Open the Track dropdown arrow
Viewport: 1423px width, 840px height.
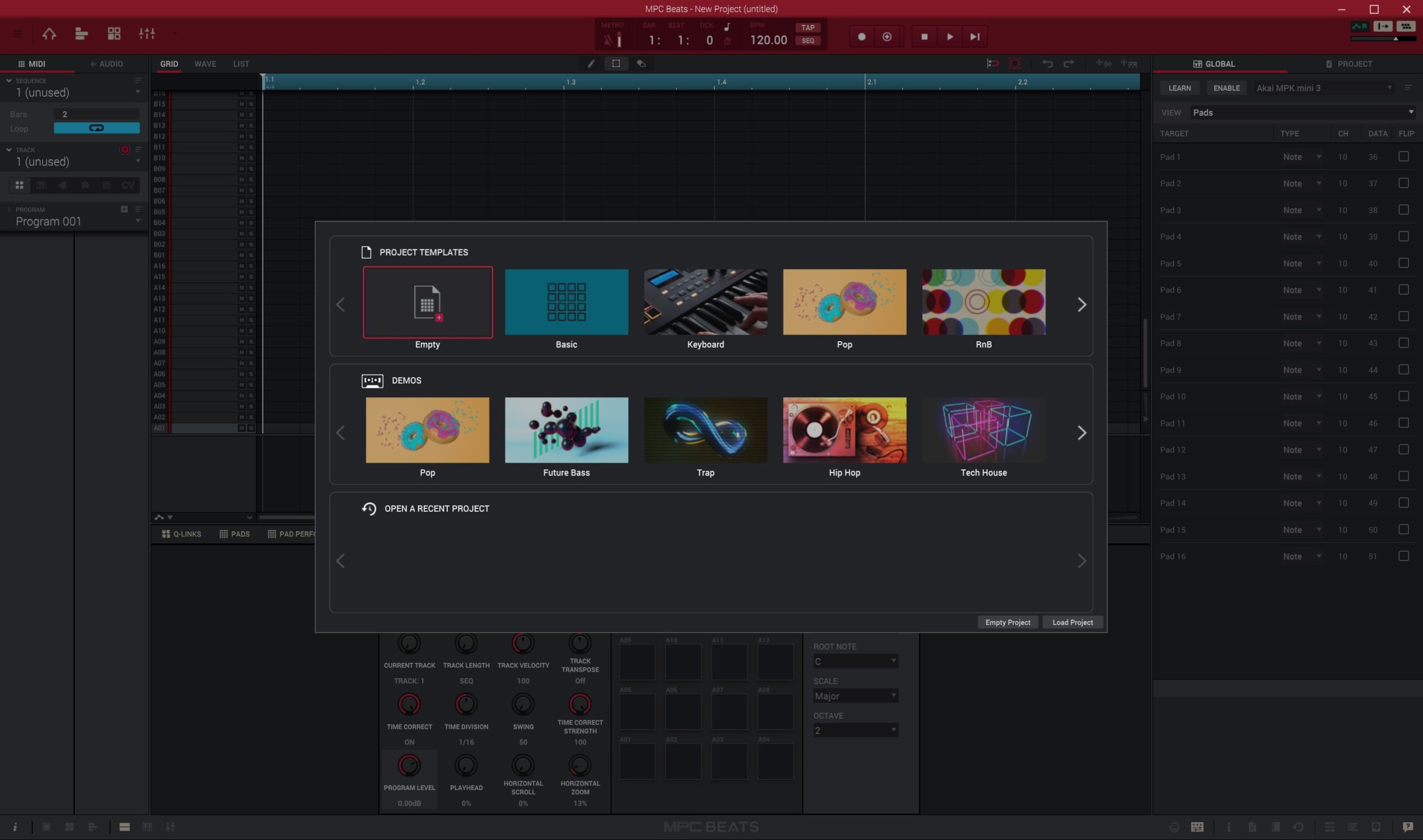click(138, 161)
